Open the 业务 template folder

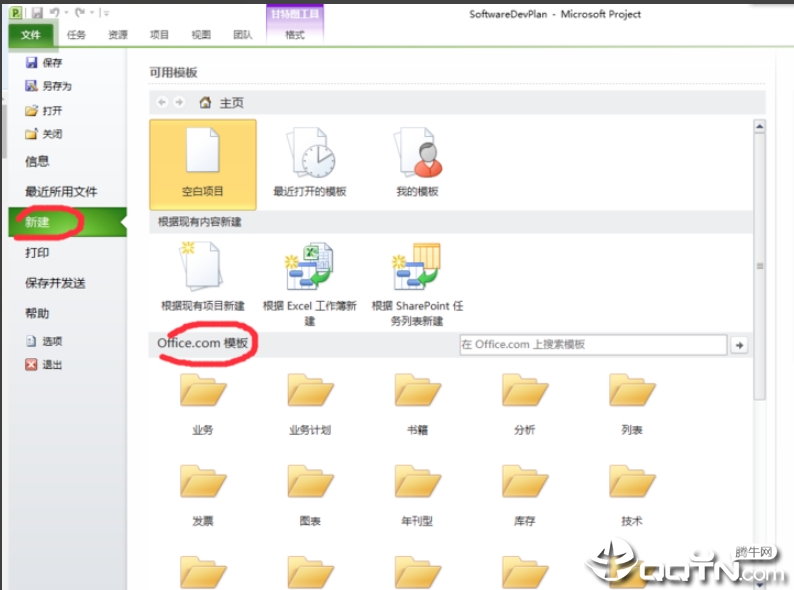click(x=203, y=398)
